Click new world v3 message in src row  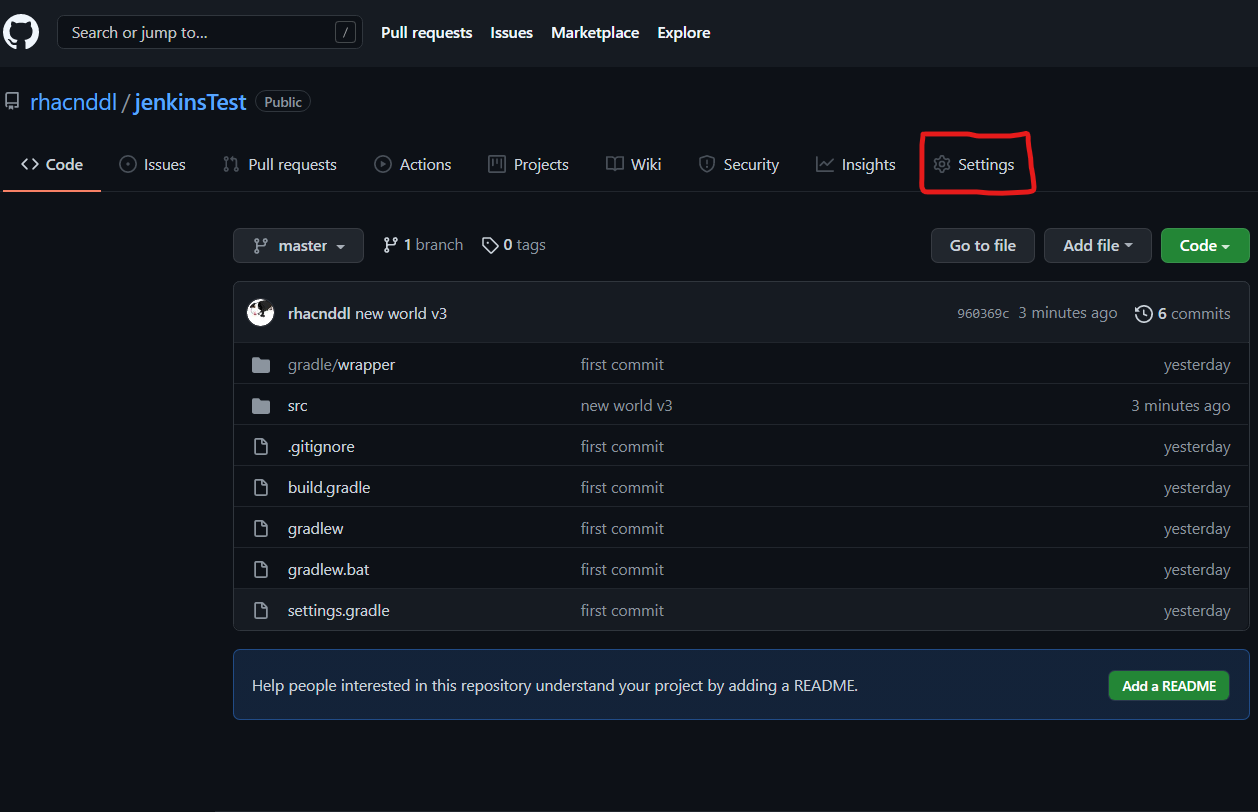click(627, 406)
